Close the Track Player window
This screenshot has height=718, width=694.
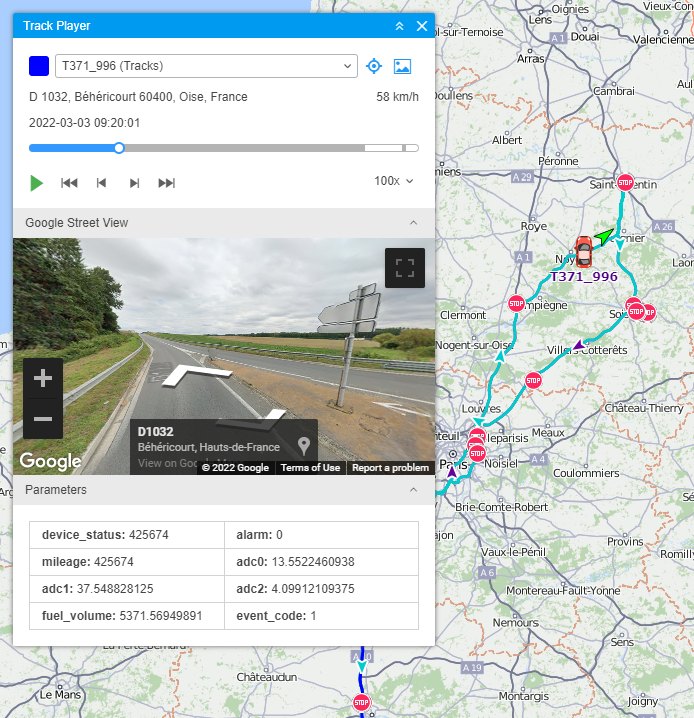coord(422,26)
